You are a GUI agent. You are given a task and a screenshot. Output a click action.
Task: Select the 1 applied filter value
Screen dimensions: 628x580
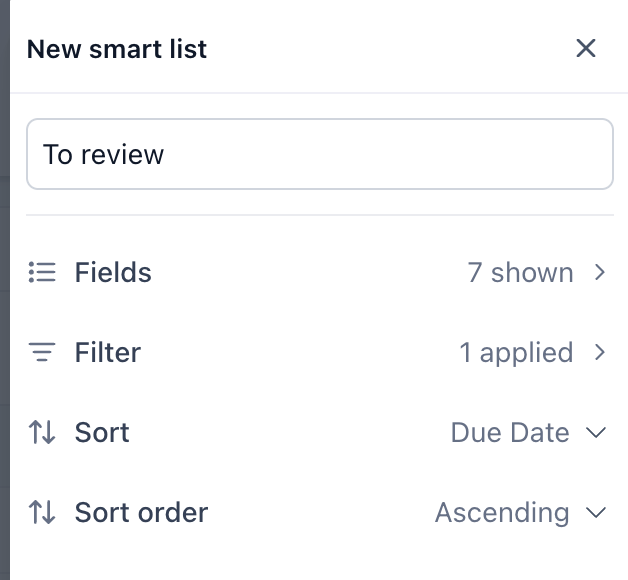(x=516, y=353)
